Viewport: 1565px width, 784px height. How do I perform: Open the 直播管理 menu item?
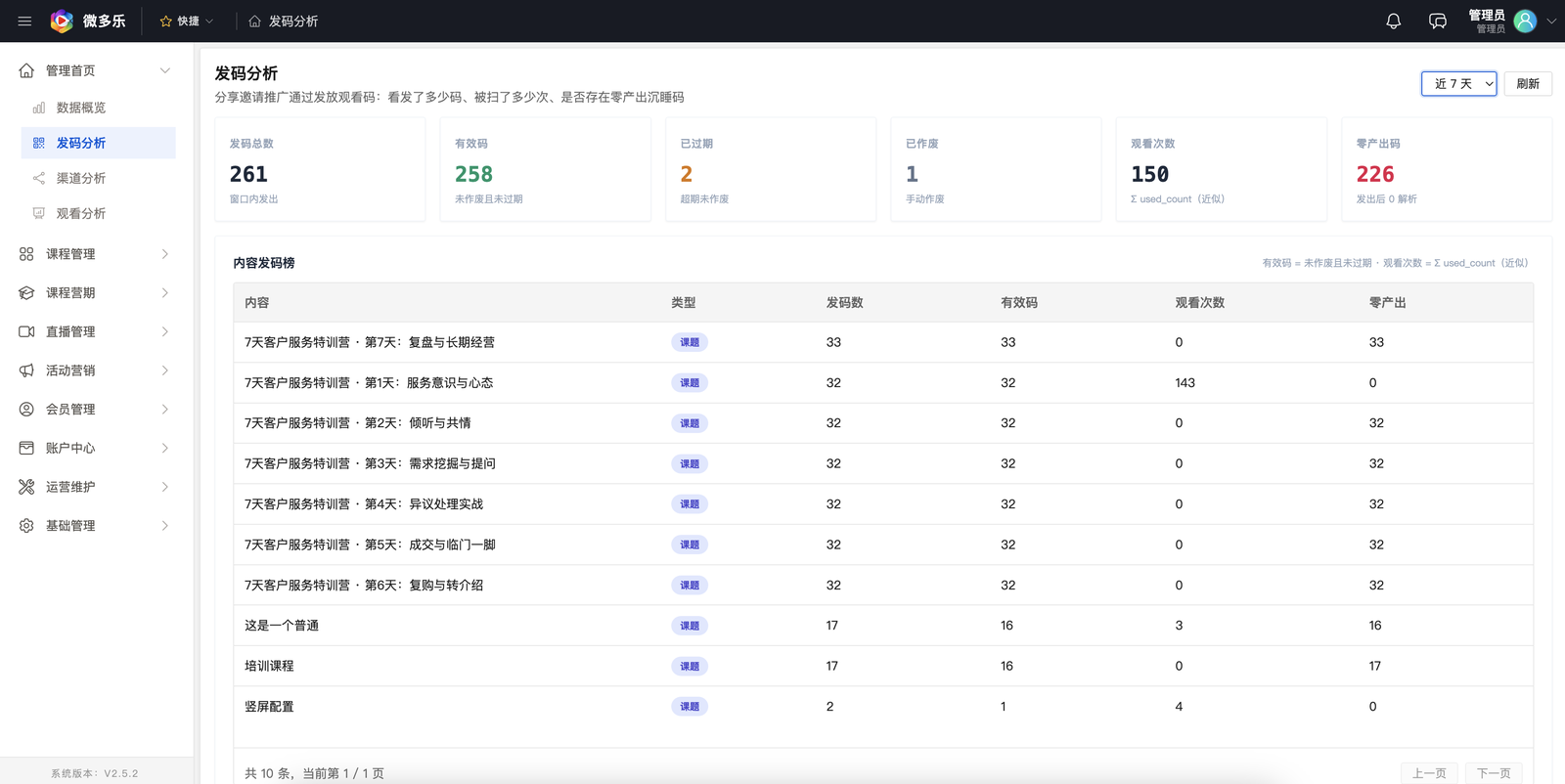coord(96,331)
